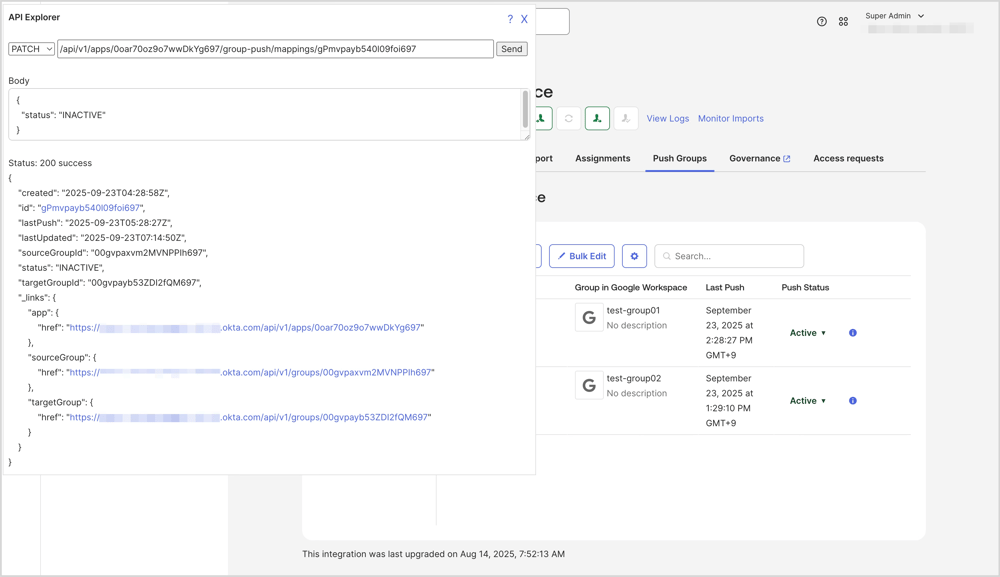Click the "Status: 200 success" text
1000x577 pixels.
pyautogui.click(x=50, y=163)
